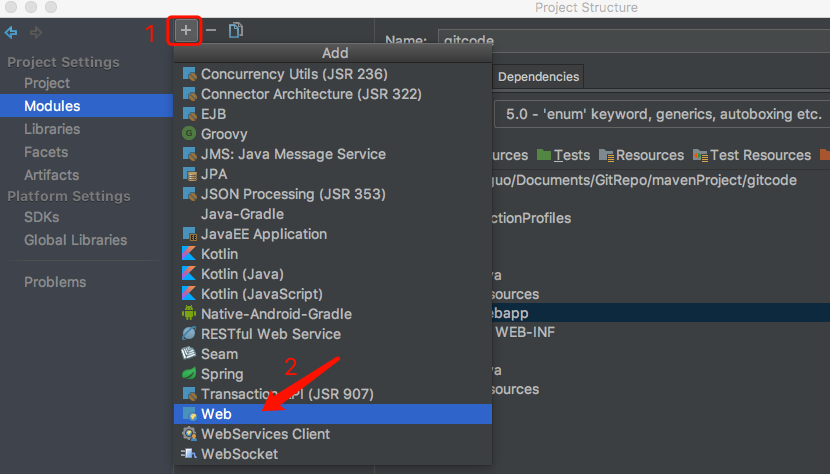Select Connector Architecture (JSR 322) entry

333,94
